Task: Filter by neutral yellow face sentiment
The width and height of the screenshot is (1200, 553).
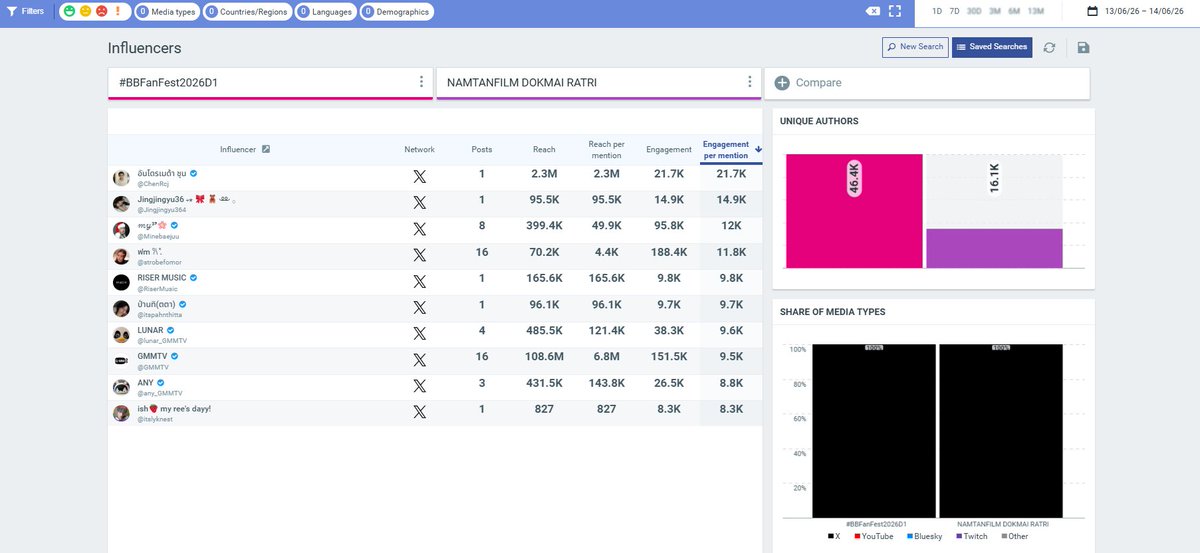Action: pos(85,12)
